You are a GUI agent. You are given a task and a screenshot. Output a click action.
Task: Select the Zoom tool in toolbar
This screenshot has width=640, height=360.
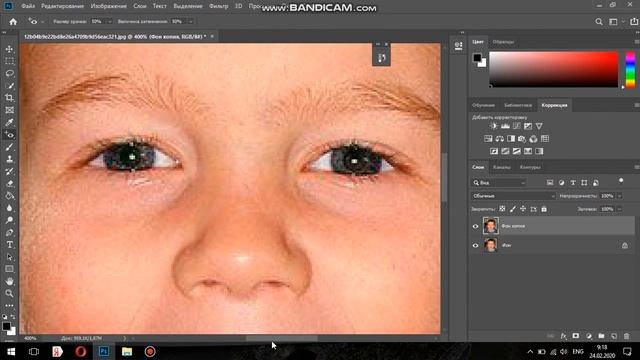(9, 293)
